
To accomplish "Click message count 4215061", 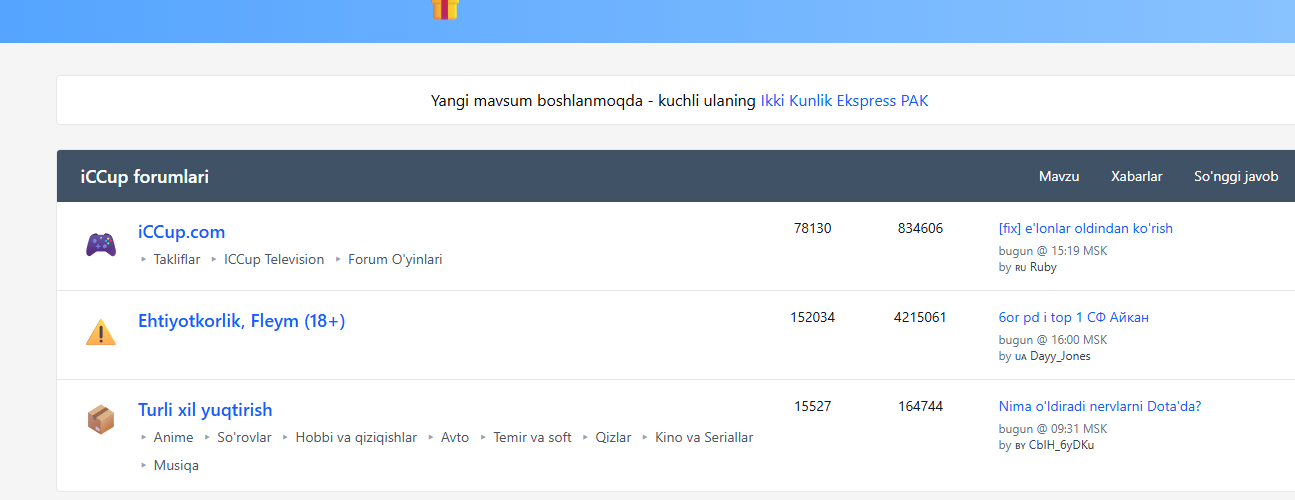I will click(x=920, y=317).
